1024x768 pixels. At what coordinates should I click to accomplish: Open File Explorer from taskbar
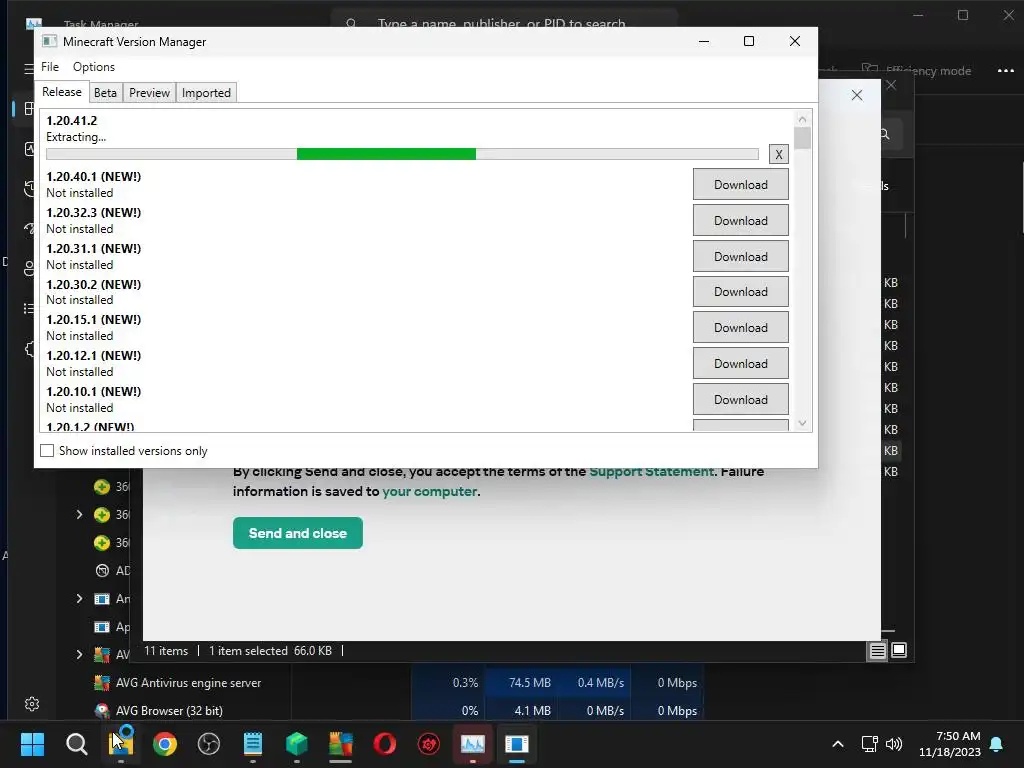tap(121, 744)
